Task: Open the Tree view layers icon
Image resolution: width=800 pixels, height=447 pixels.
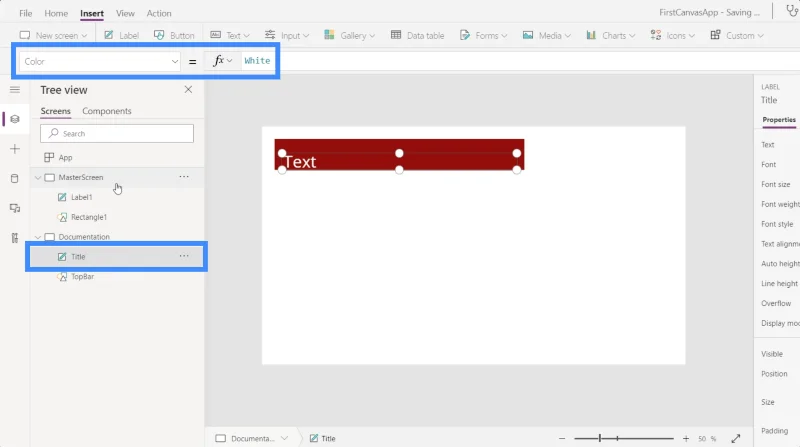Action: coord(15,119)
